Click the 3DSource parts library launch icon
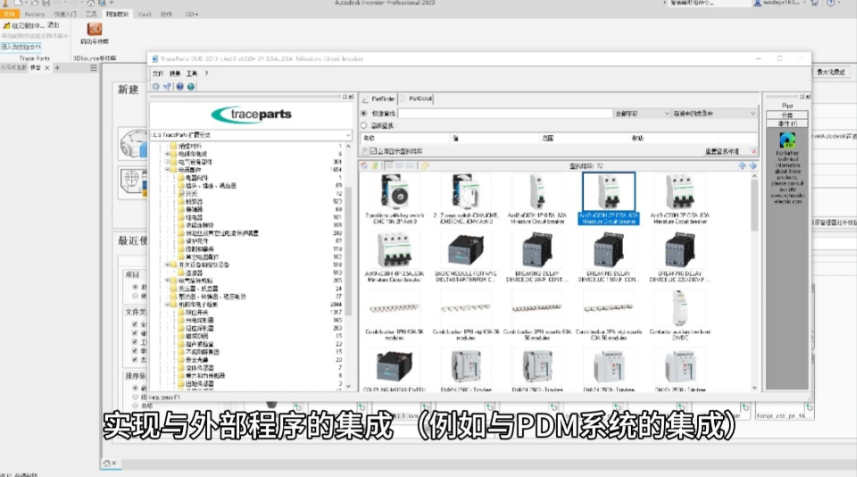Screen dimensions: 857x477 coord(95,29)
